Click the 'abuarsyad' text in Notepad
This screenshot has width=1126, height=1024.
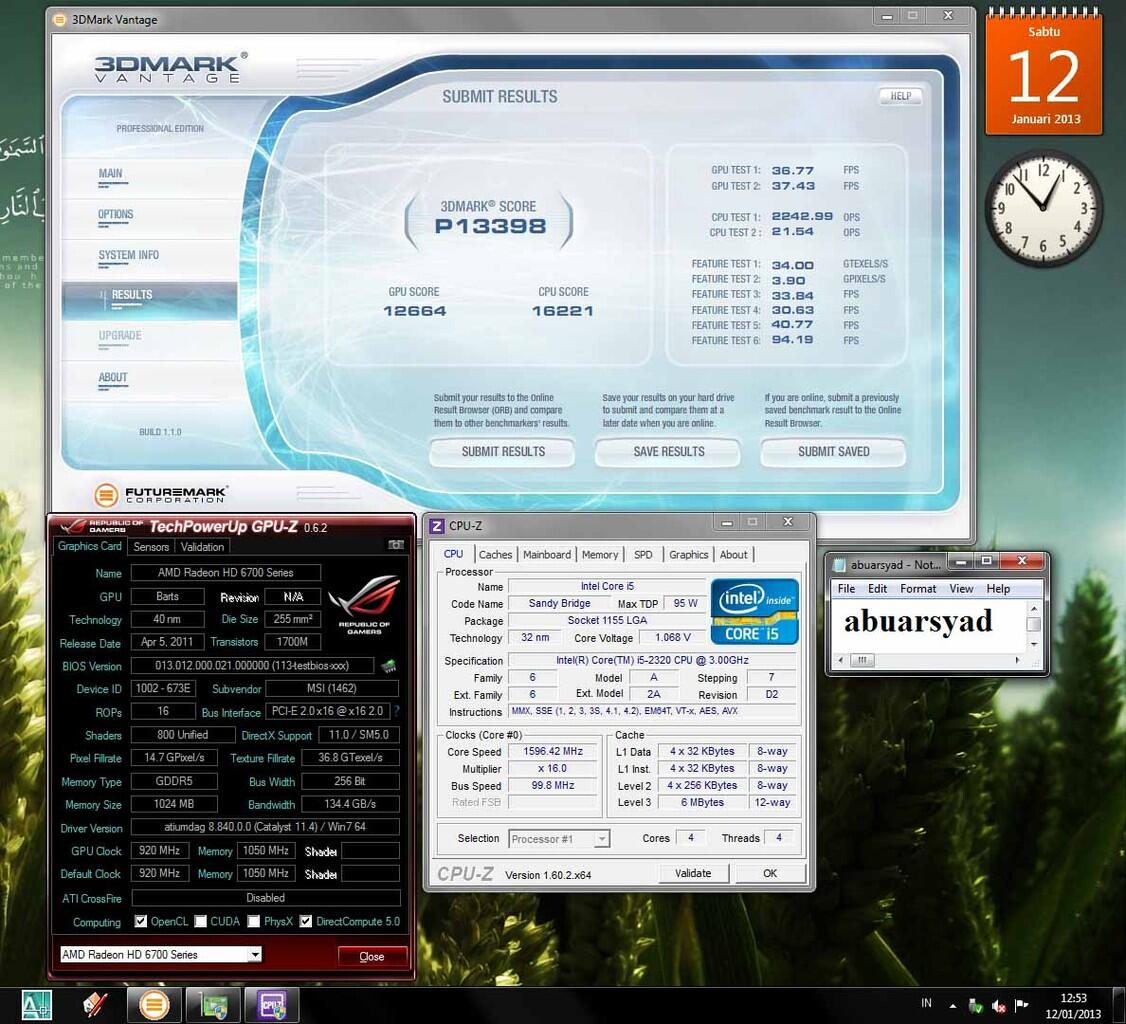click(918, 622)
